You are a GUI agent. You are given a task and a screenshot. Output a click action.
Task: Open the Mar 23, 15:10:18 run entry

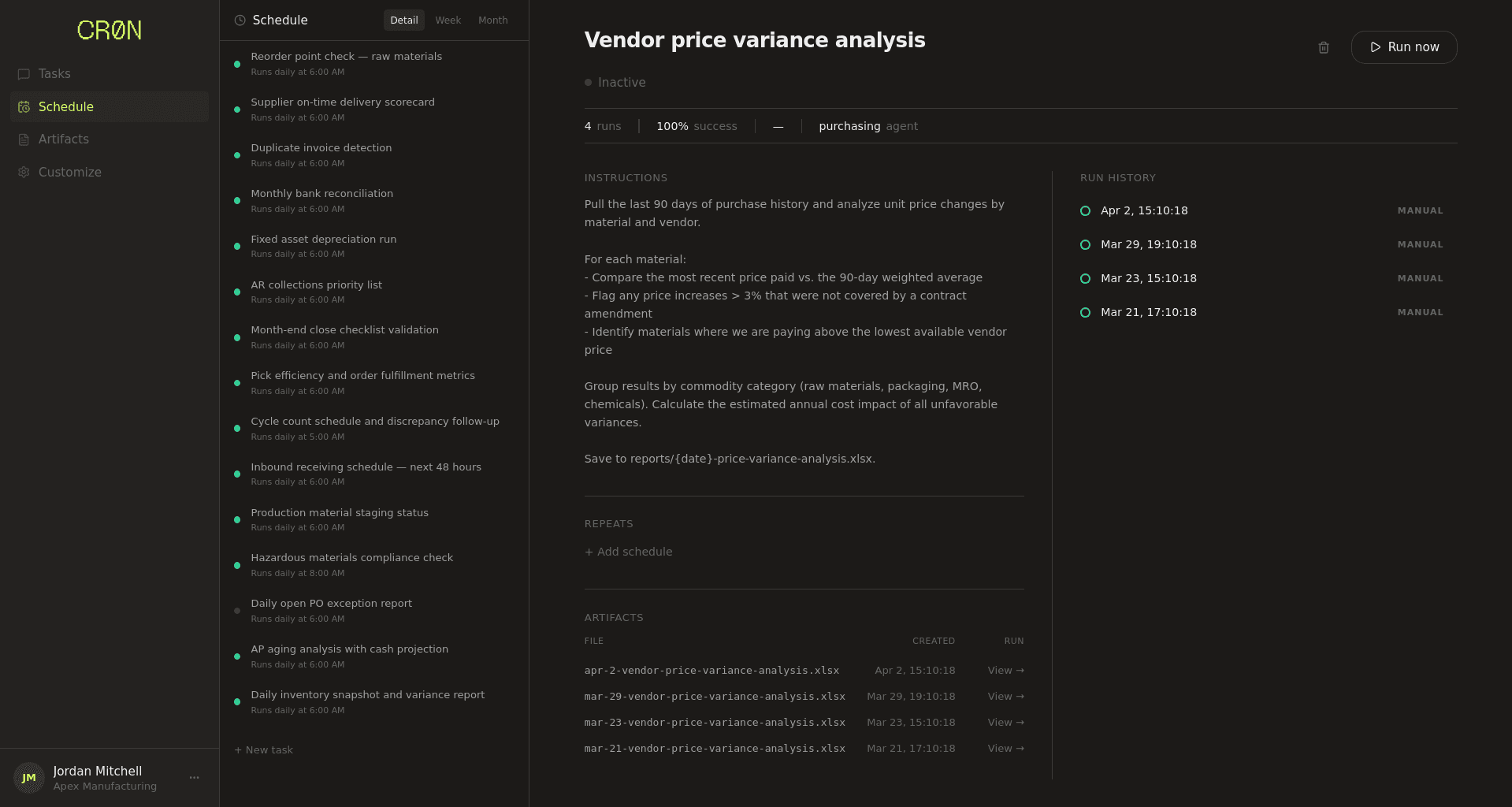click(1261, 279)
